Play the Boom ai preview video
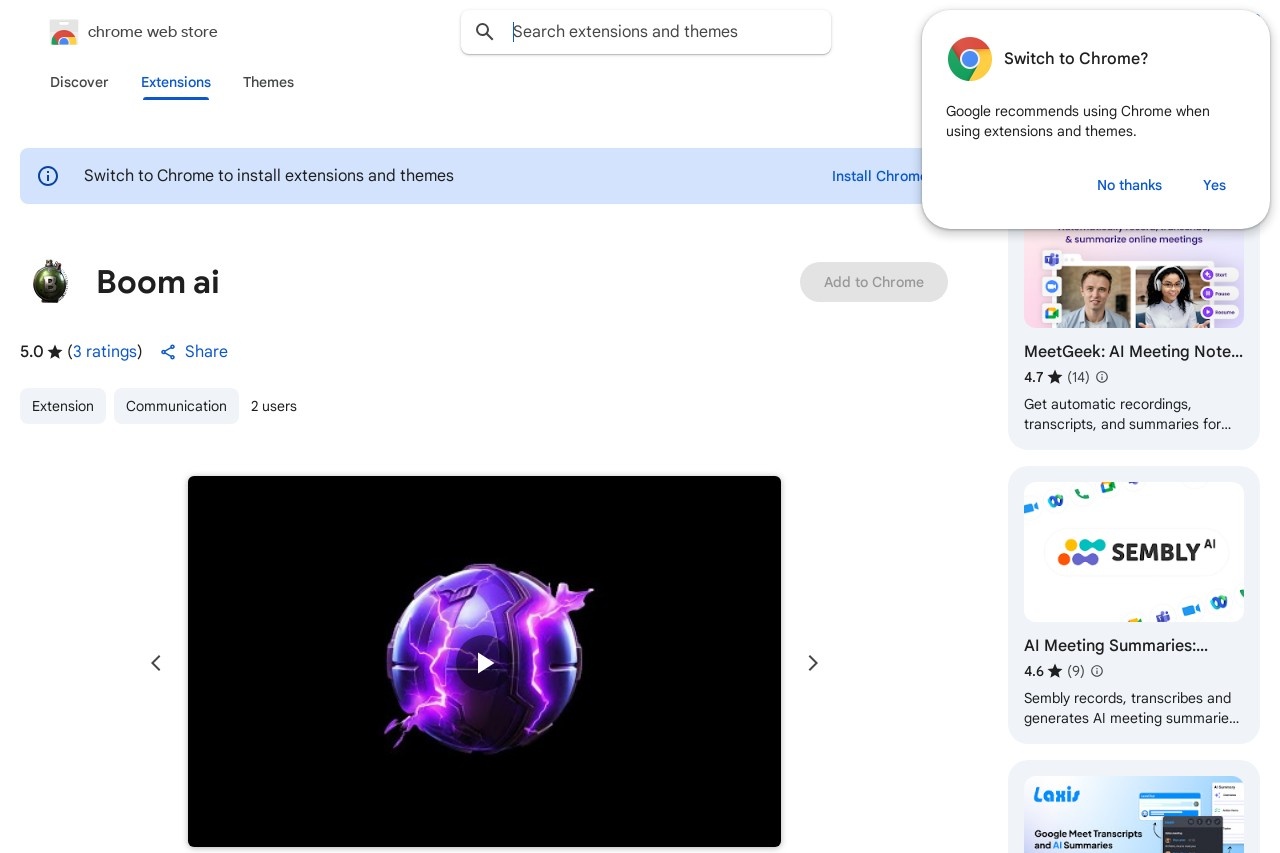The image size is (1280, 853). pos(485,662)
